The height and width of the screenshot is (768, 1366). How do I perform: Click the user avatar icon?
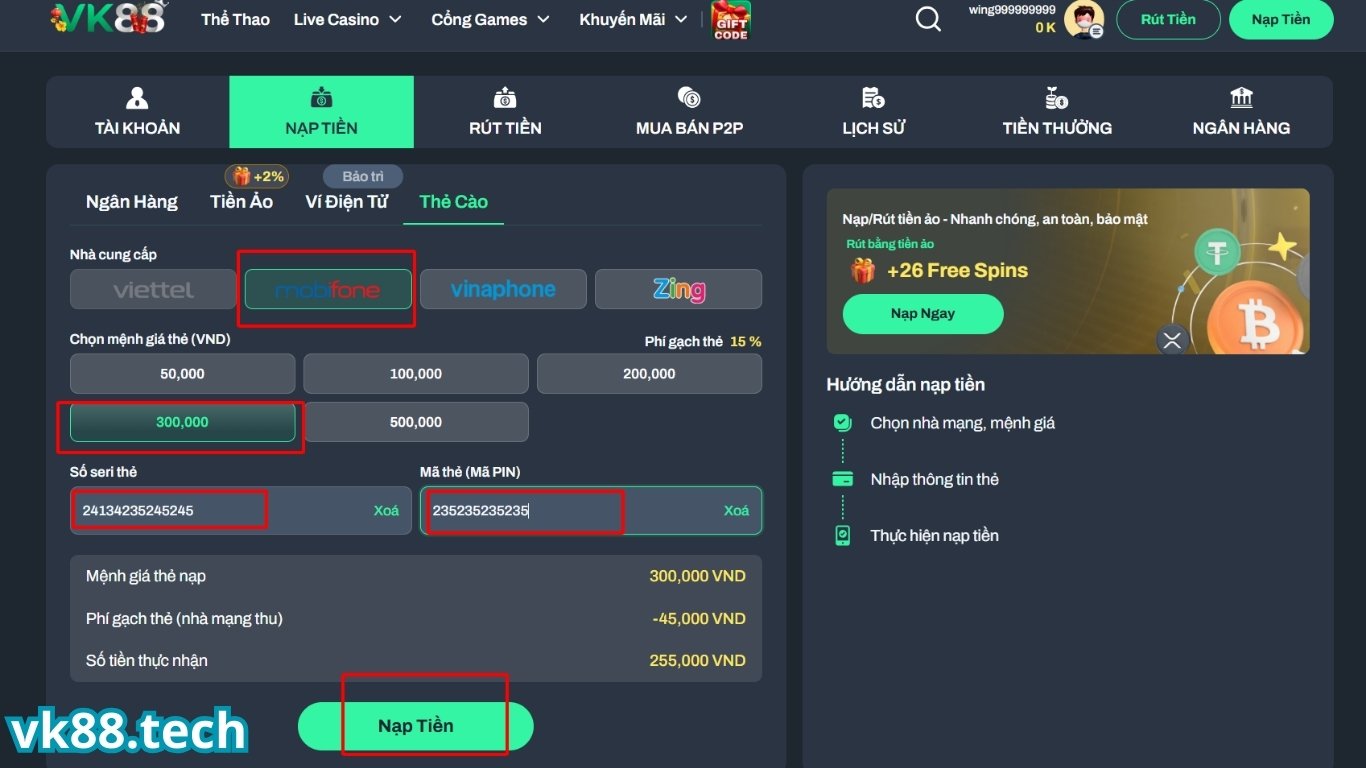[x=1083, y=20]
